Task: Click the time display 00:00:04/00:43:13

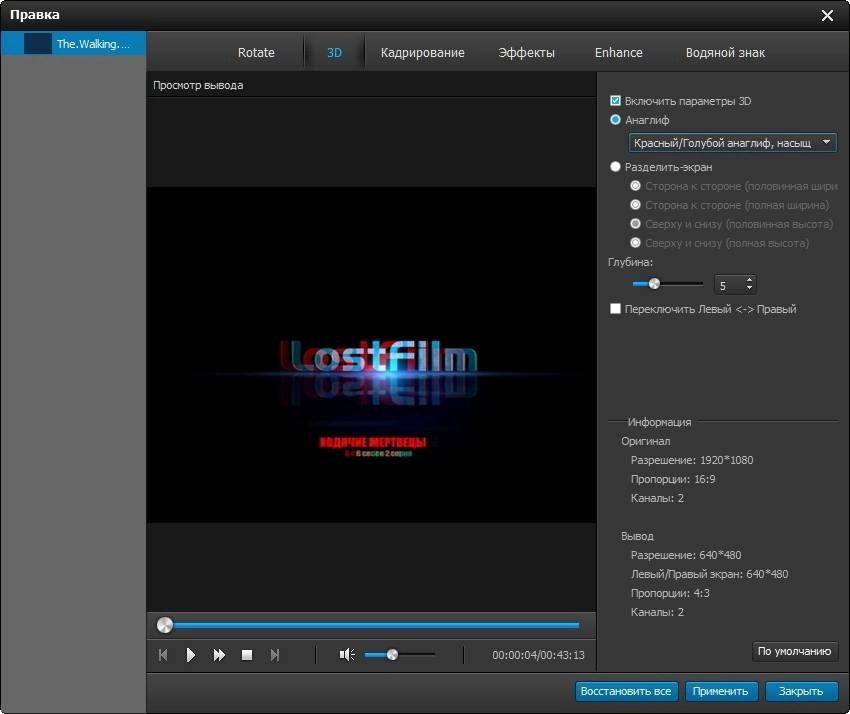Action: click(x=538, y=655)
